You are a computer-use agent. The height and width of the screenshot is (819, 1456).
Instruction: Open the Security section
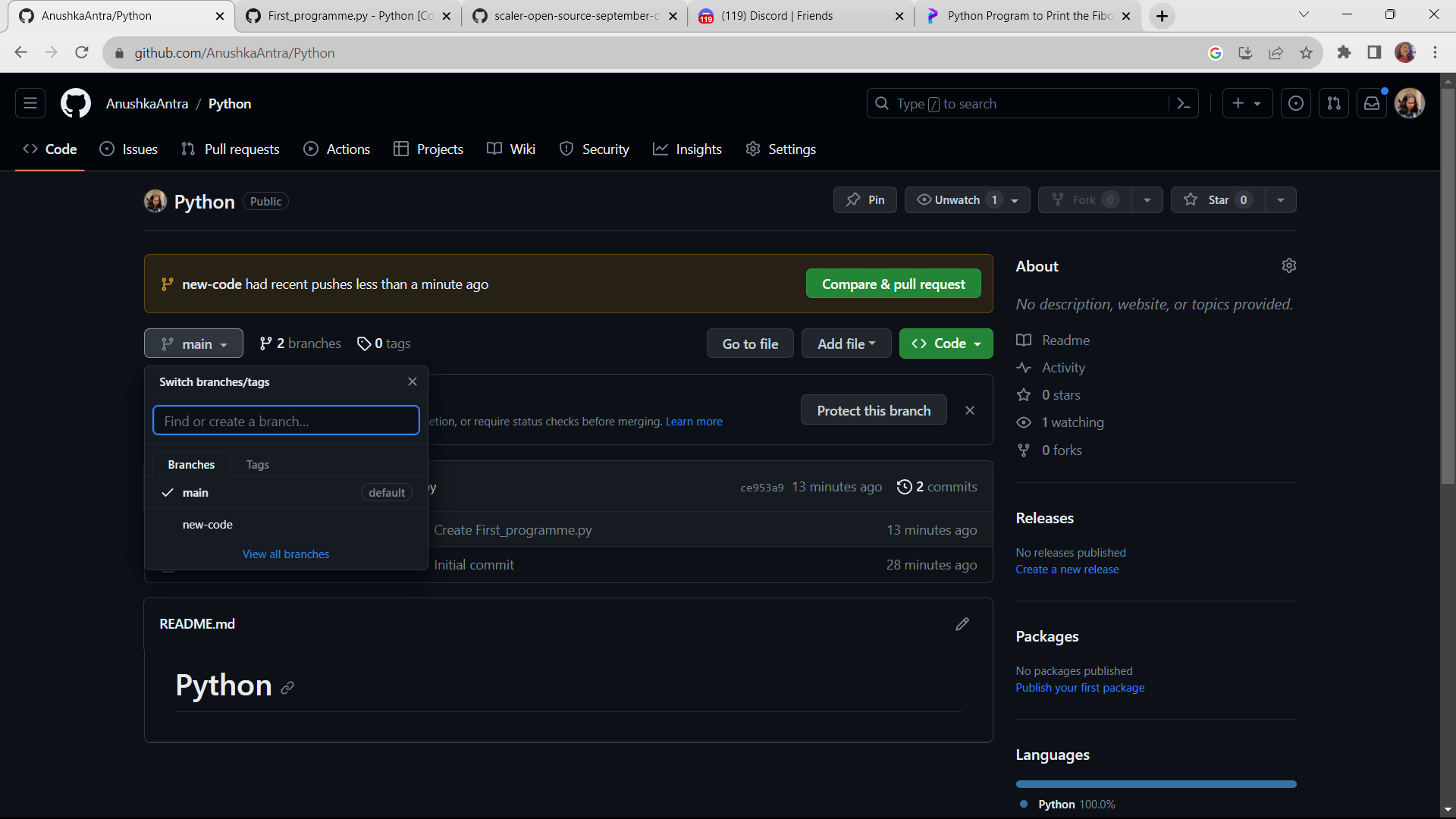(594, 149)
